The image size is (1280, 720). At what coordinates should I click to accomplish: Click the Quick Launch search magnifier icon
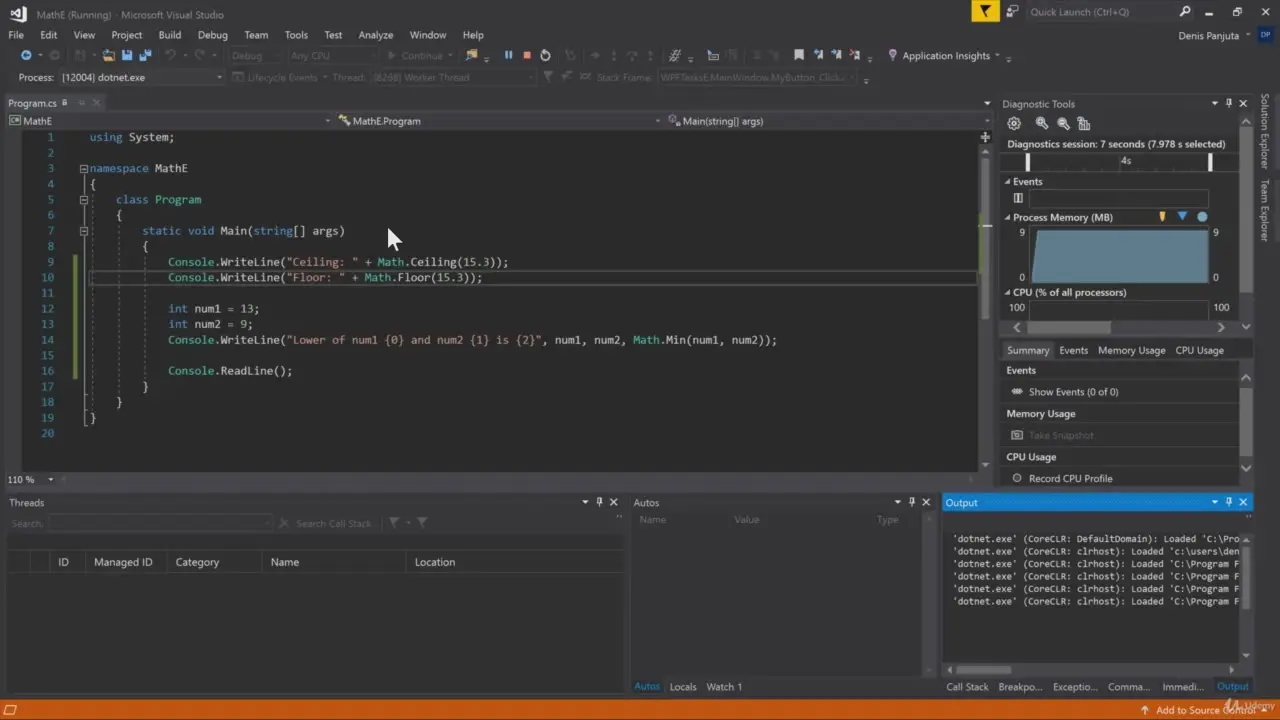click(1185, 12)
